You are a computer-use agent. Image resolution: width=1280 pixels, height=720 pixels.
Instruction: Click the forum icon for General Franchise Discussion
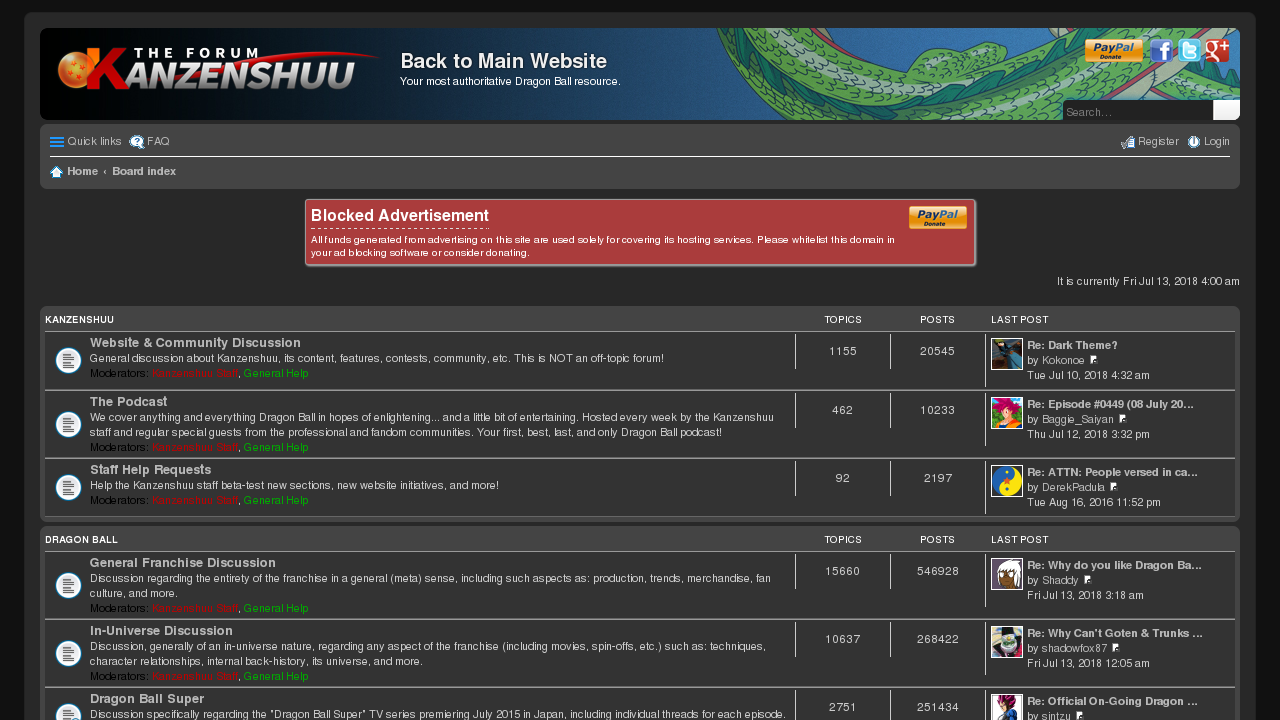68,585
